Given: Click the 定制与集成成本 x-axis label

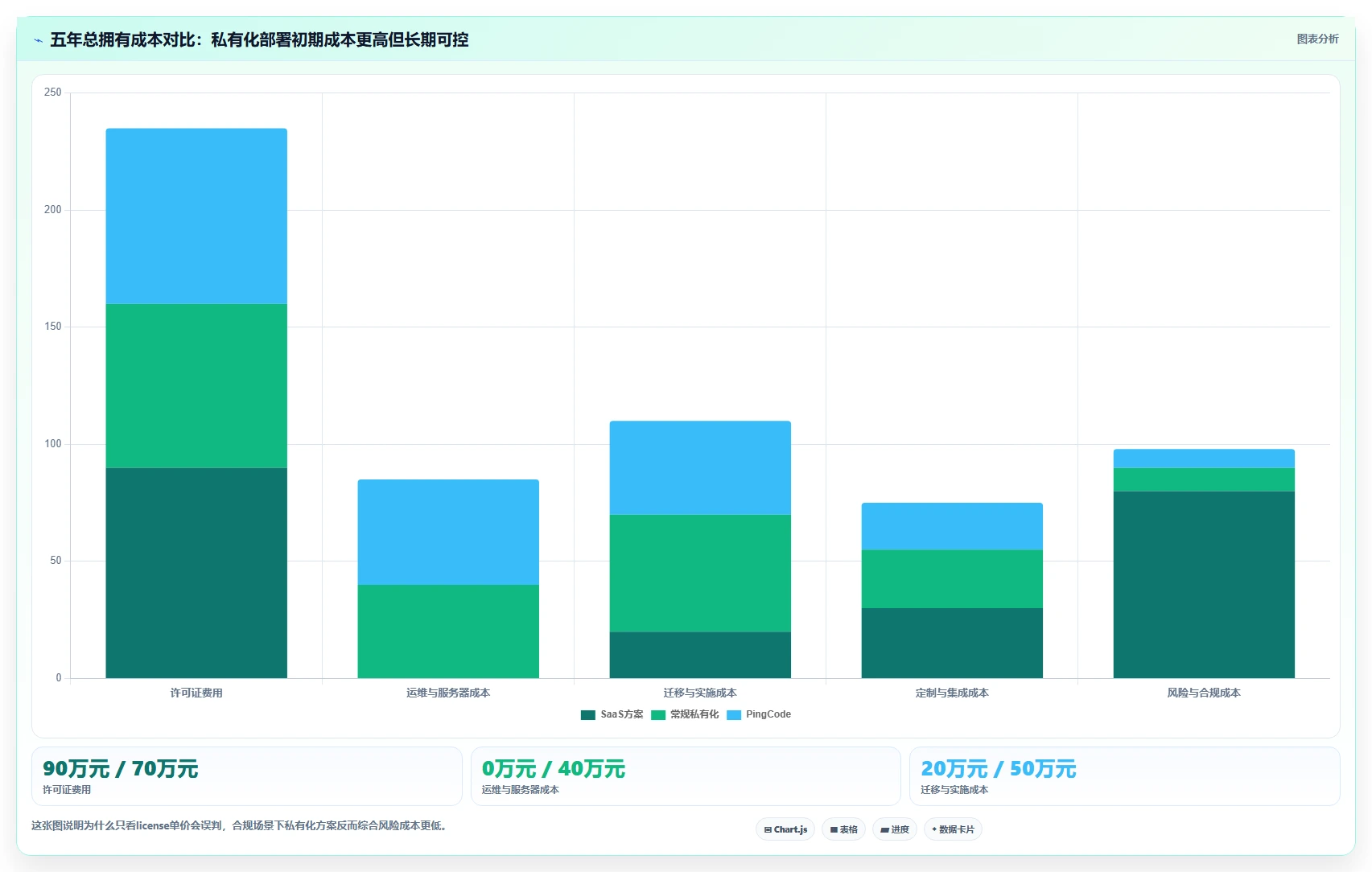Looking at the screenshot, I should pyautogui.click(x=952, y=693).
